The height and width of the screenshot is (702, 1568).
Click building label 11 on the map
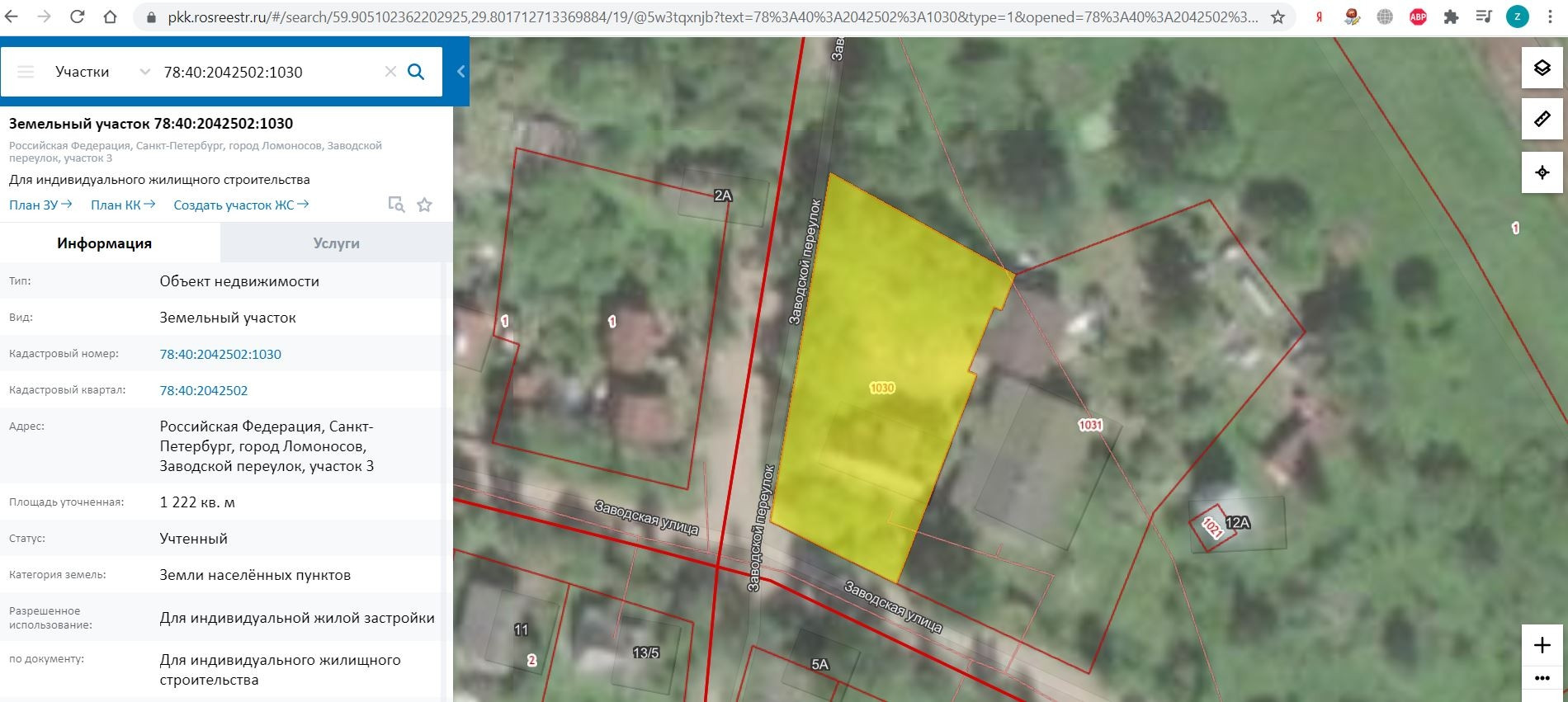[x=521, y=629]
